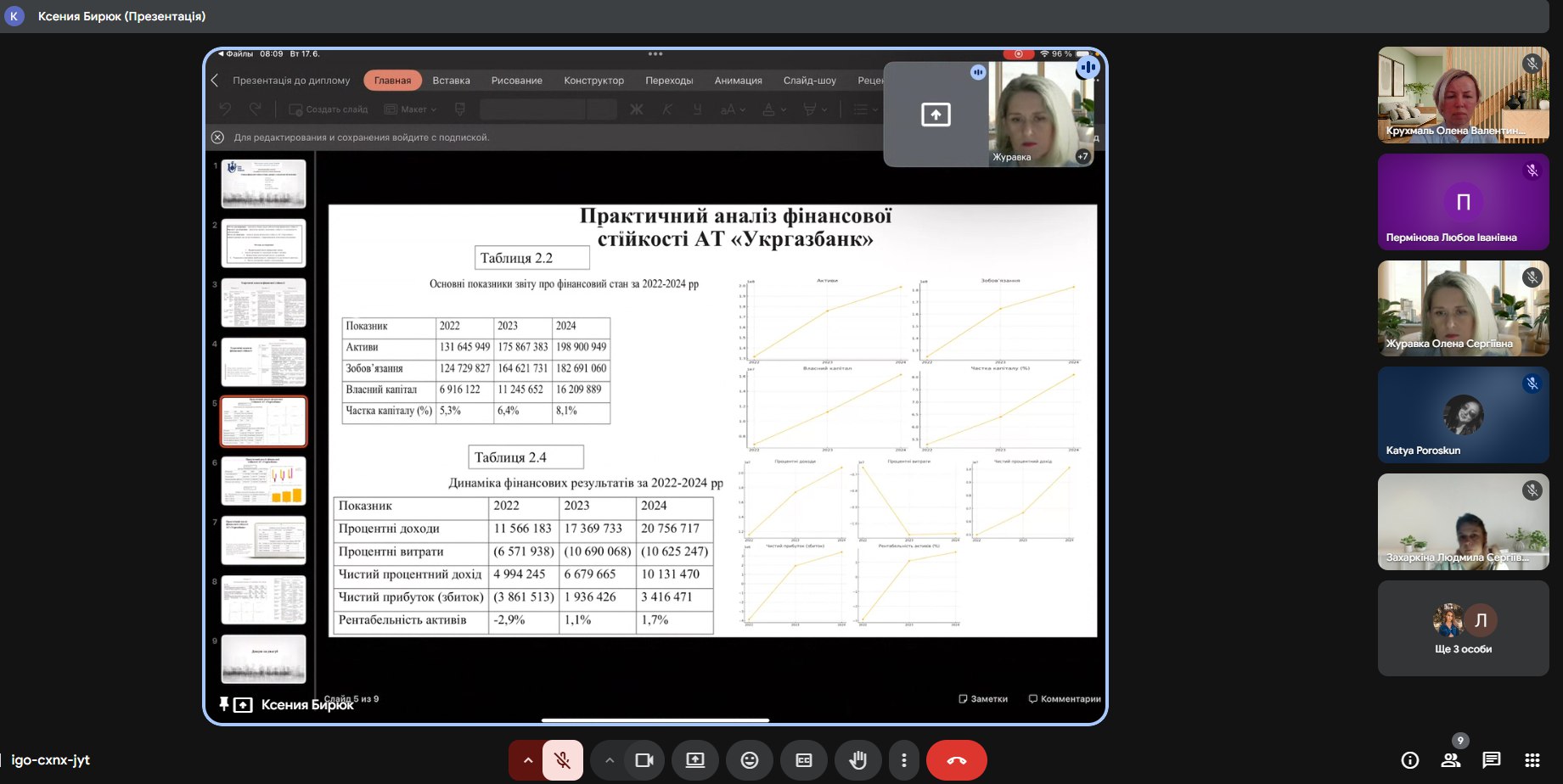
Task: Click the red leave call button
Action: (957, 760)
